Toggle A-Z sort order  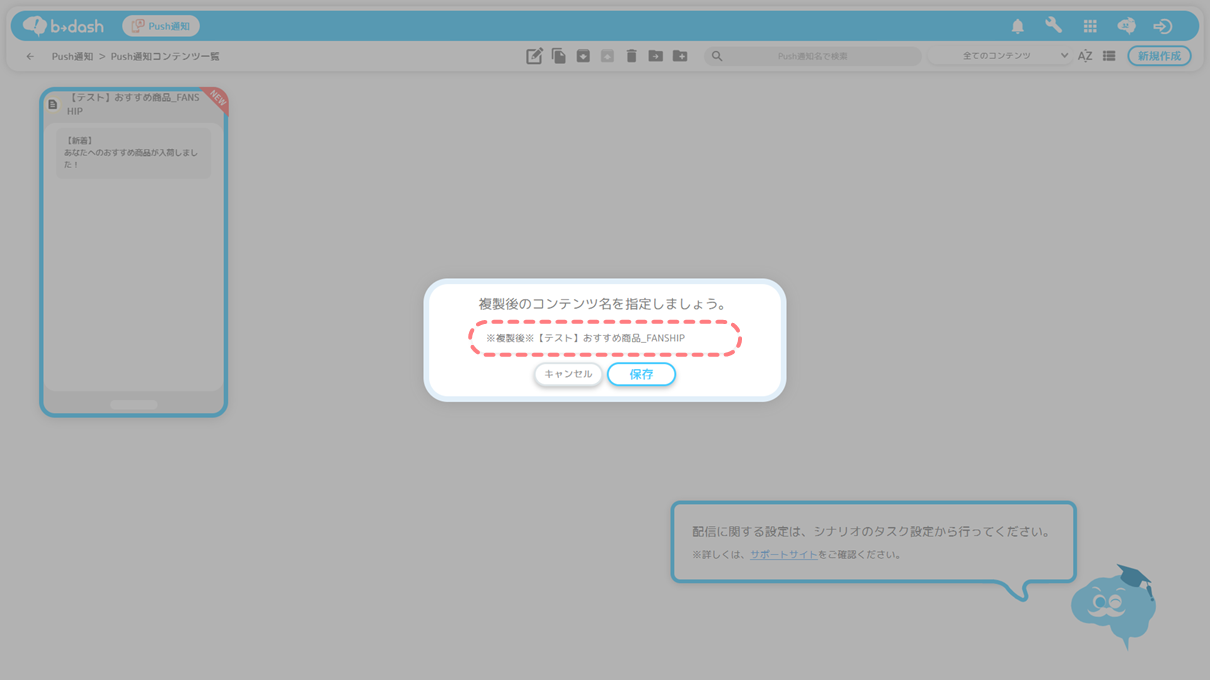pos(1084,56)
